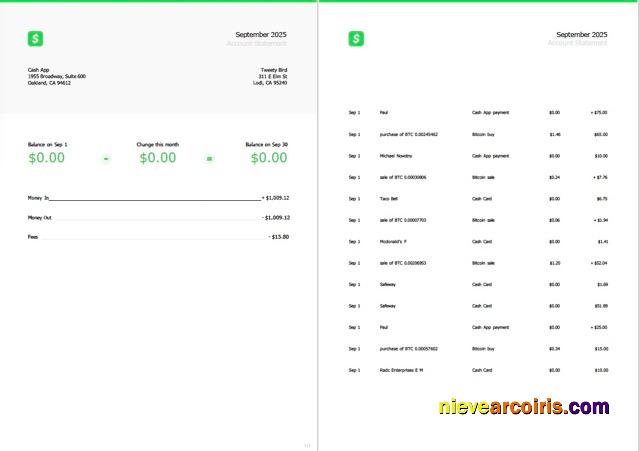
Task: Click the Balance on Sep 1 amount
Action: (47, 158)
